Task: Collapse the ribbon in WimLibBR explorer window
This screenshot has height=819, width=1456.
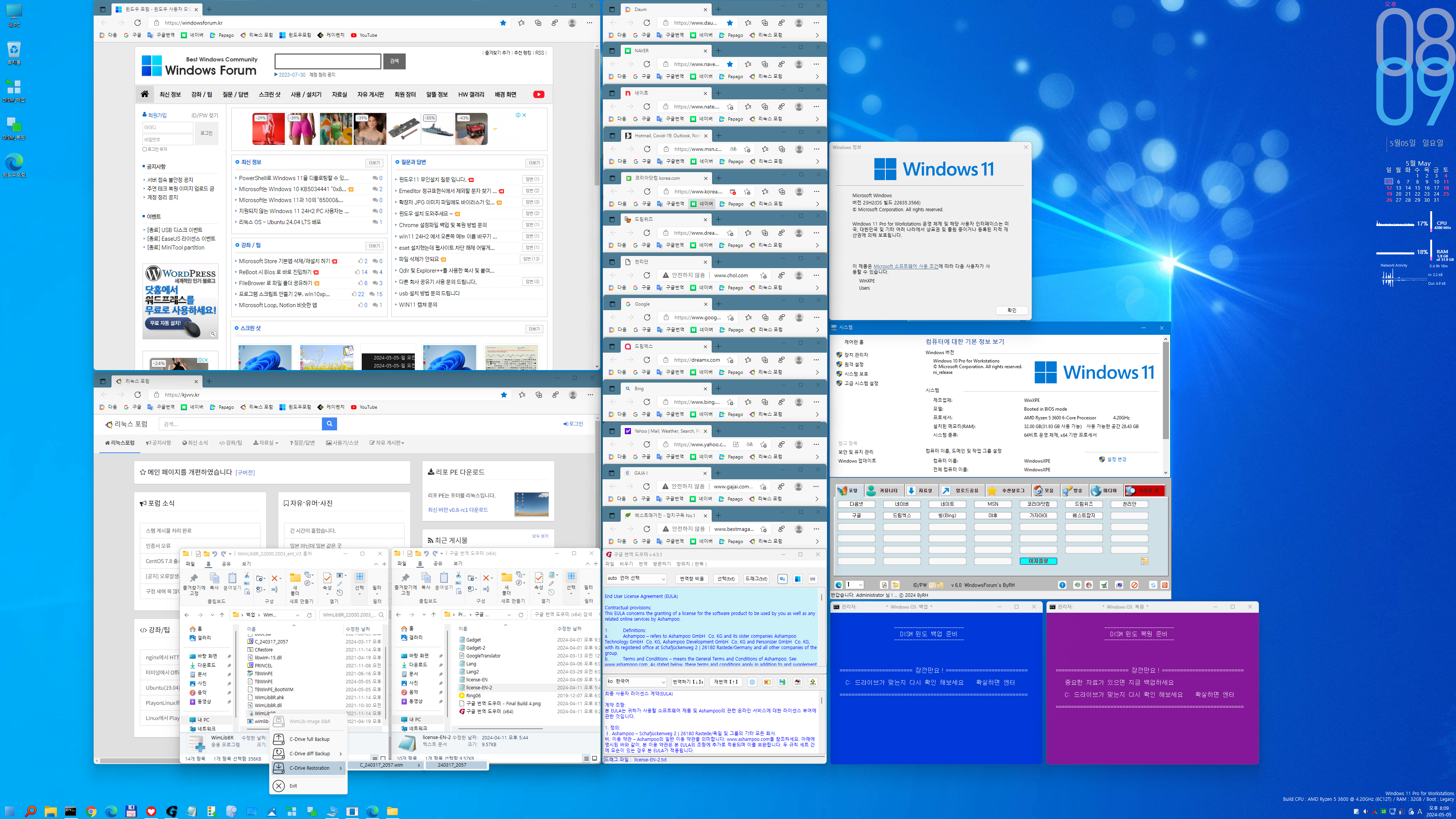Action: pyautogui.click(x=376, y=563)
